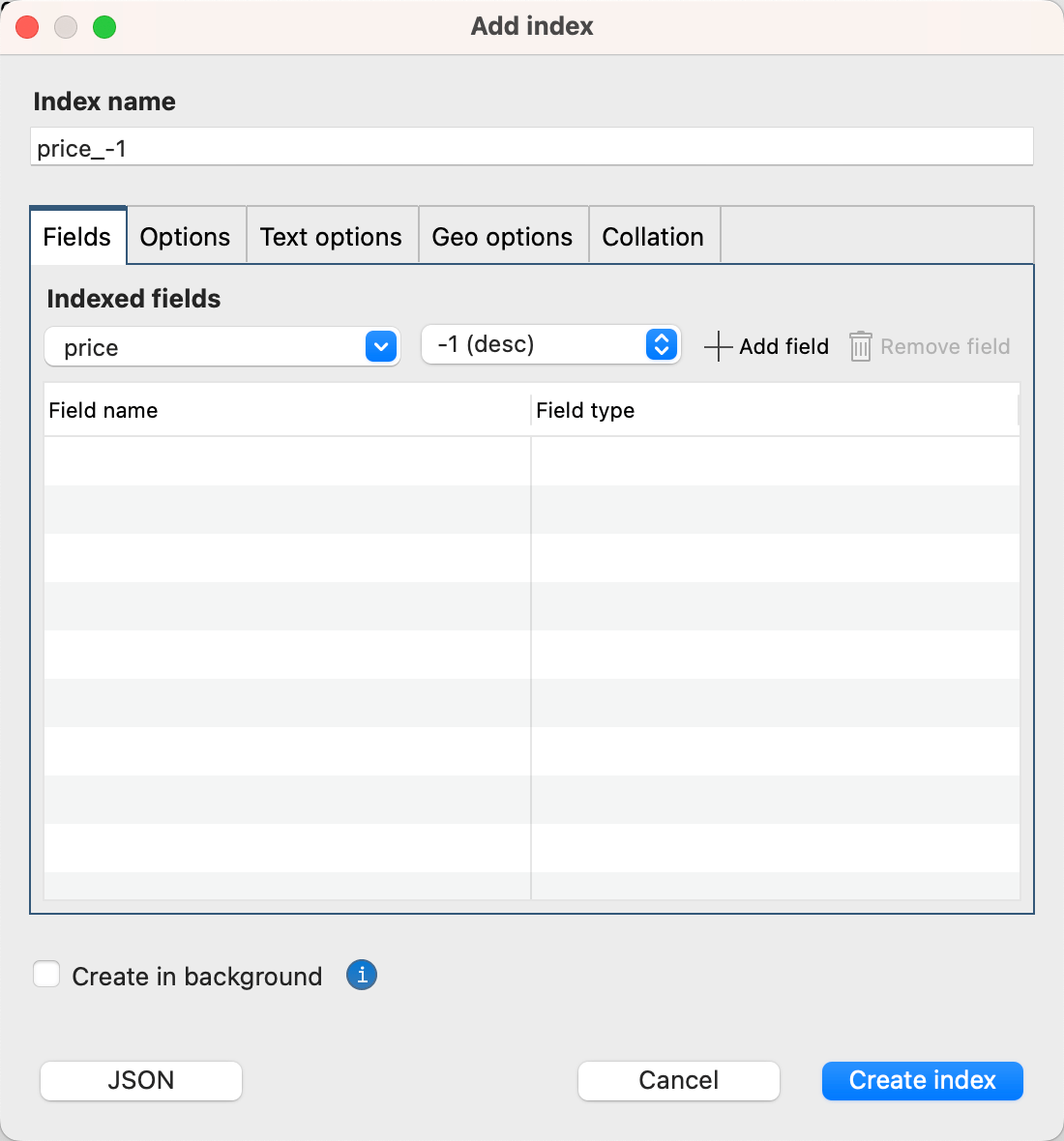Open the JSON view button
This screenshot has height=1141, width=1064.
point(141,1080)
